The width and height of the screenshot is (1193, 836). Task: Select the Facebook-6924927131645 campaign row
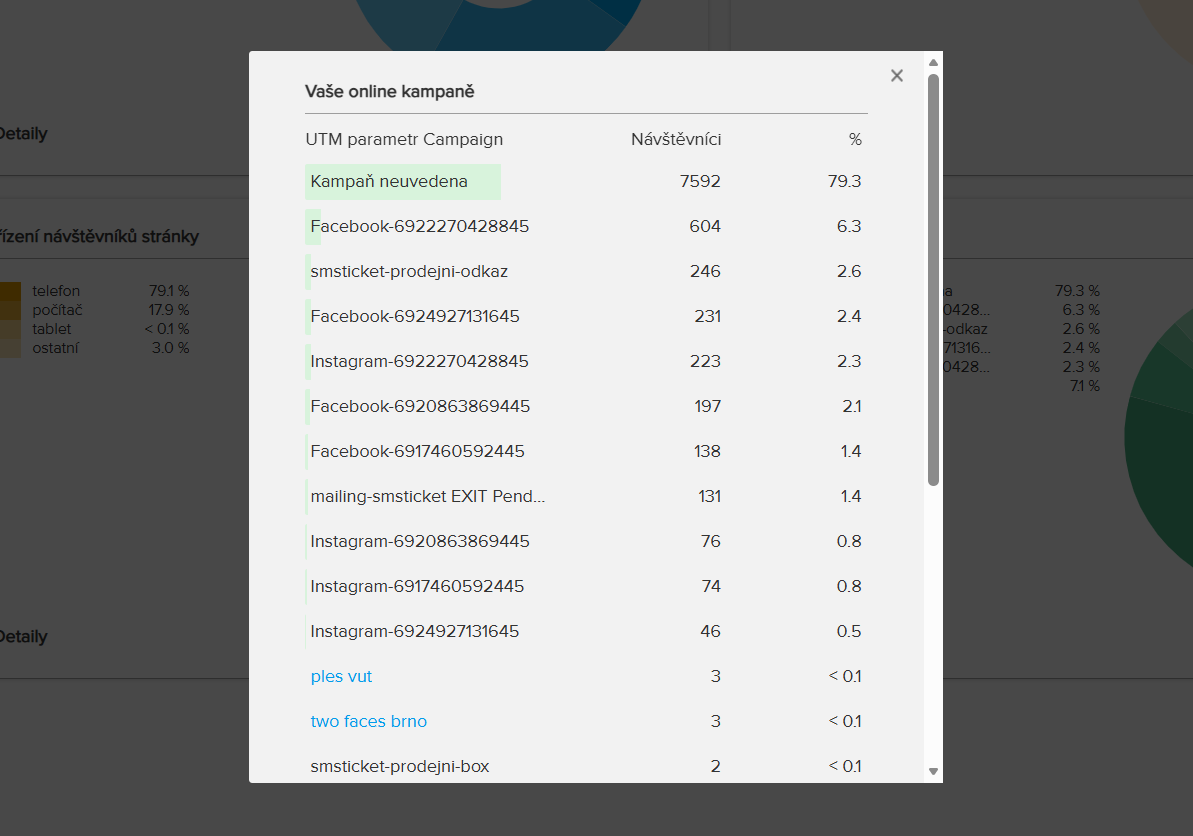click(x=414, y=317)
